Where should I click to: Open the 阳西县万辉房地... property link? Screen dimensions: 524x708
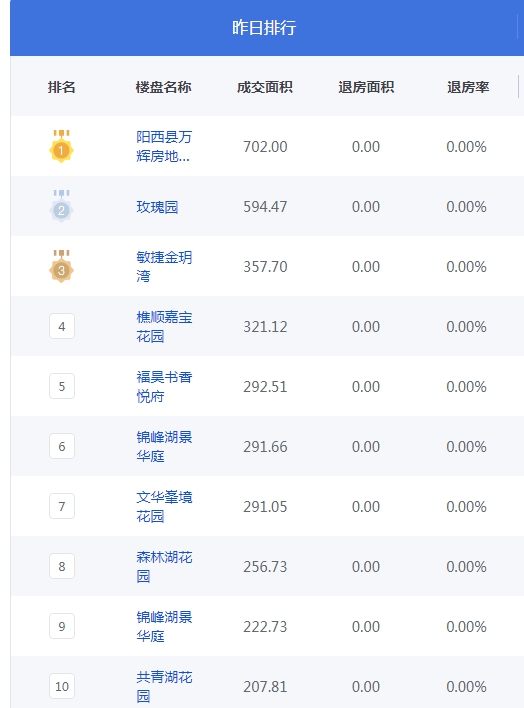point(164,146)
